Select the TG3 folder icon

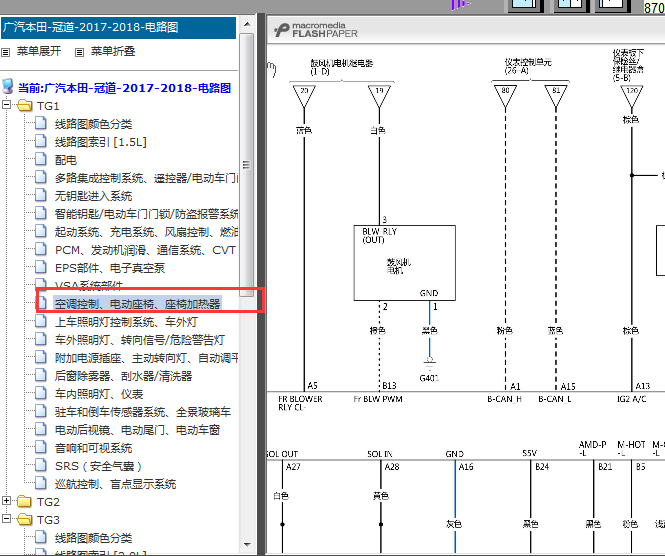25,520
